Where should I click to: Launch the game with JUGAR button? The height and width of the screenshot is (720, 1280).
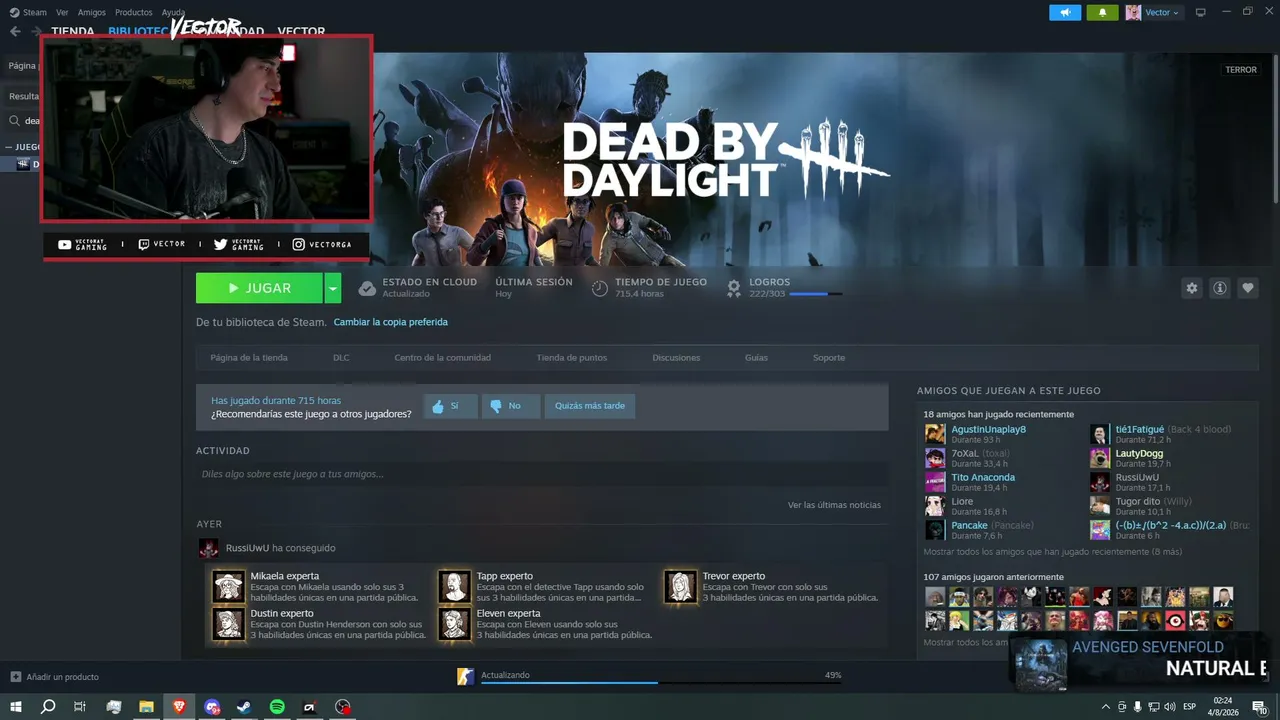(259, 288)
